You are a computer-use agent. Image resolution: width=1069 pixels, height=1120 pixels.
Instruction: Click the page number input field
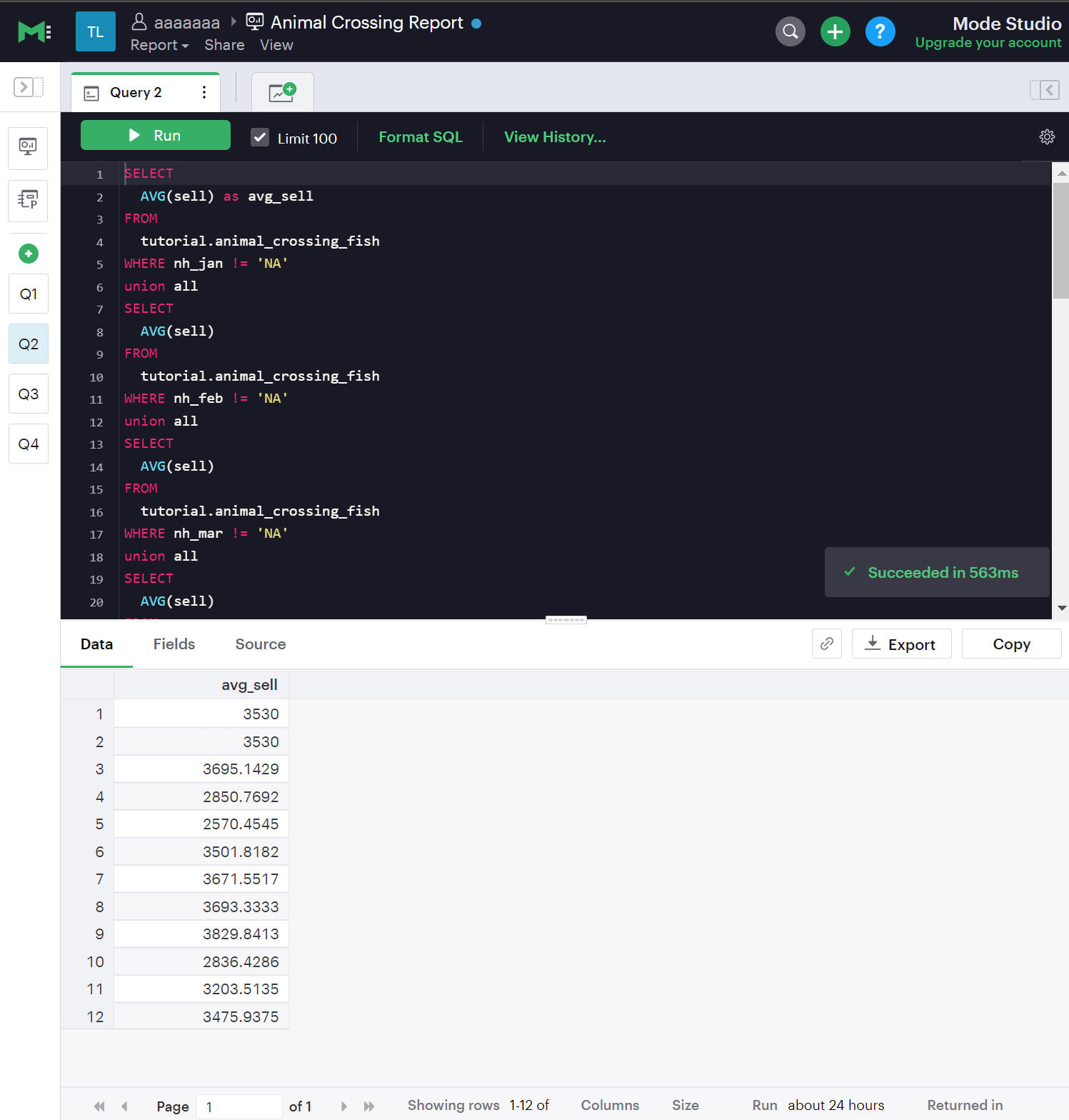(239, 1106)
